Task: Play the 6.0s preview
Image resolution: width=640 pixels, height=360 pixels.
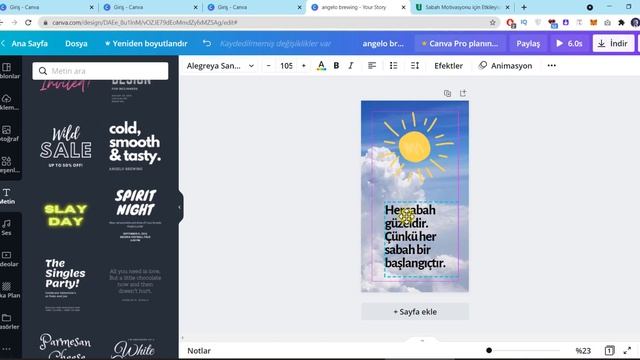Action: pyautogui.click(x=569, y=43)
